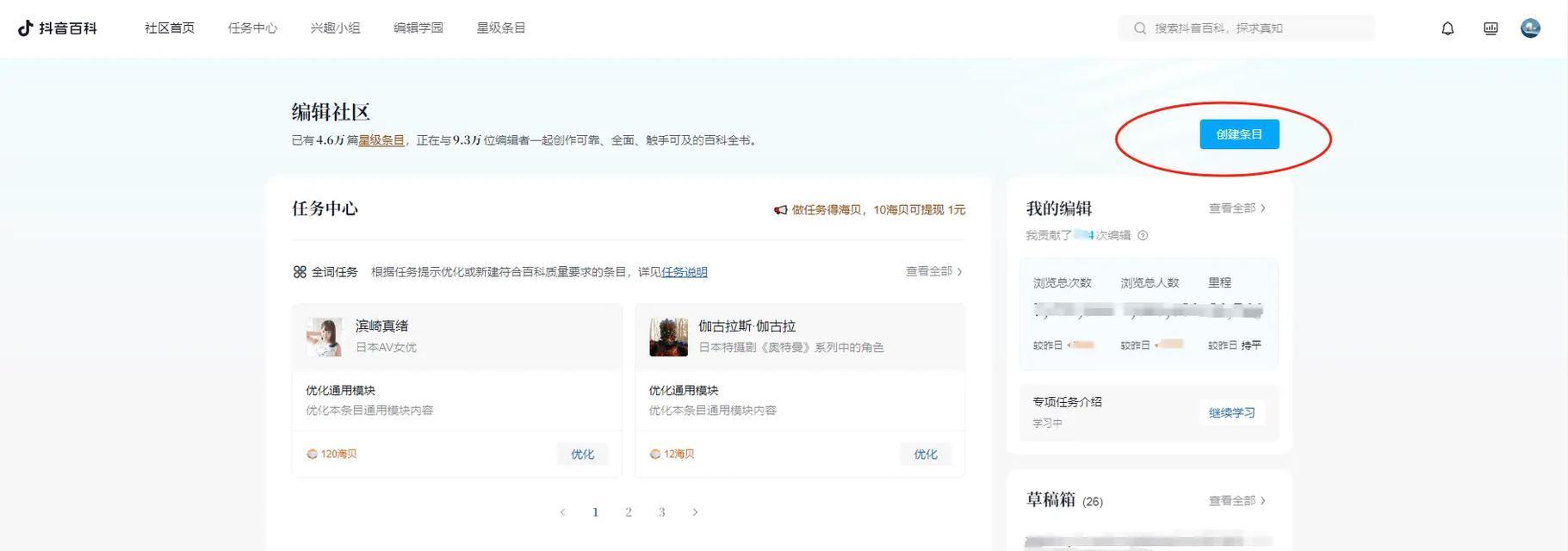Click the 里程 stat label
This screenshot has width=1568, height=551.
tap(1219, 282)
